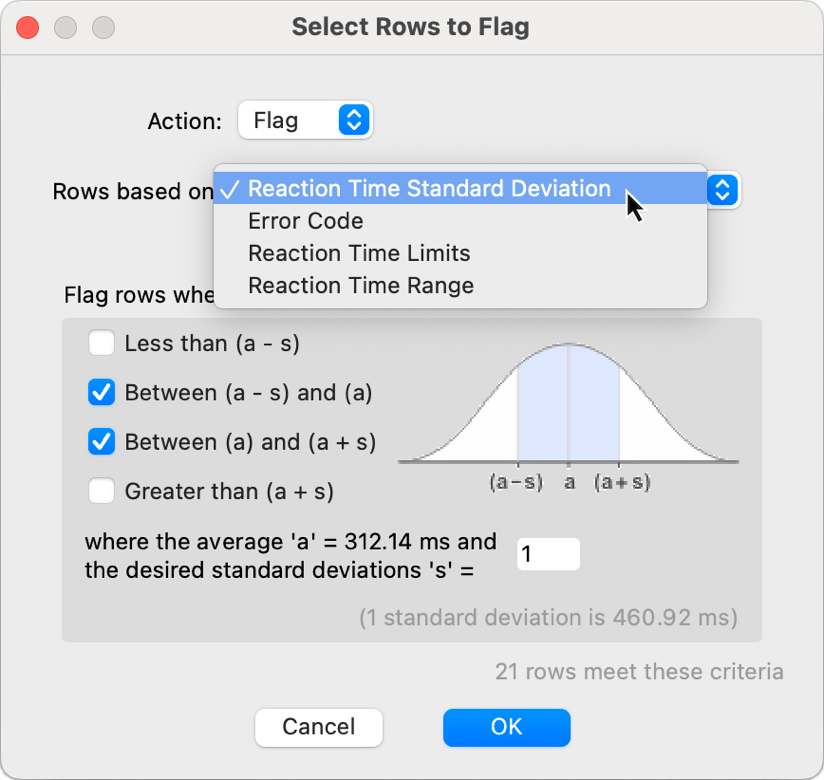Select Reaction Time Range option
The width and height of the screenshot is (824, 780).
(360, 286)
